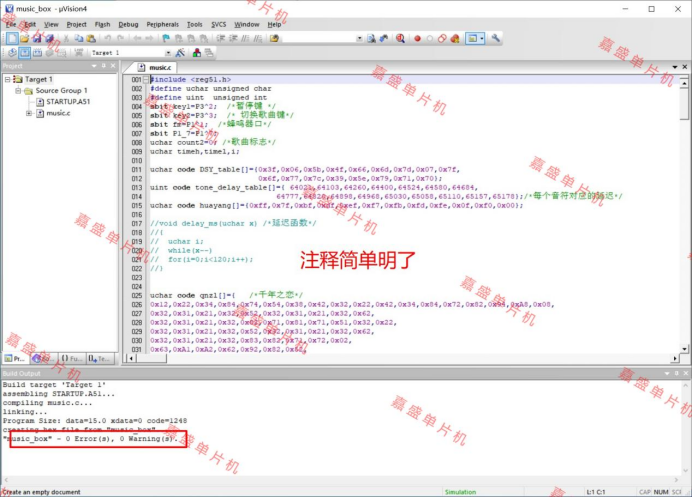Toggle bookmark with the flag icon
This screenshot has width=692, height=498.
pos(166,39)
